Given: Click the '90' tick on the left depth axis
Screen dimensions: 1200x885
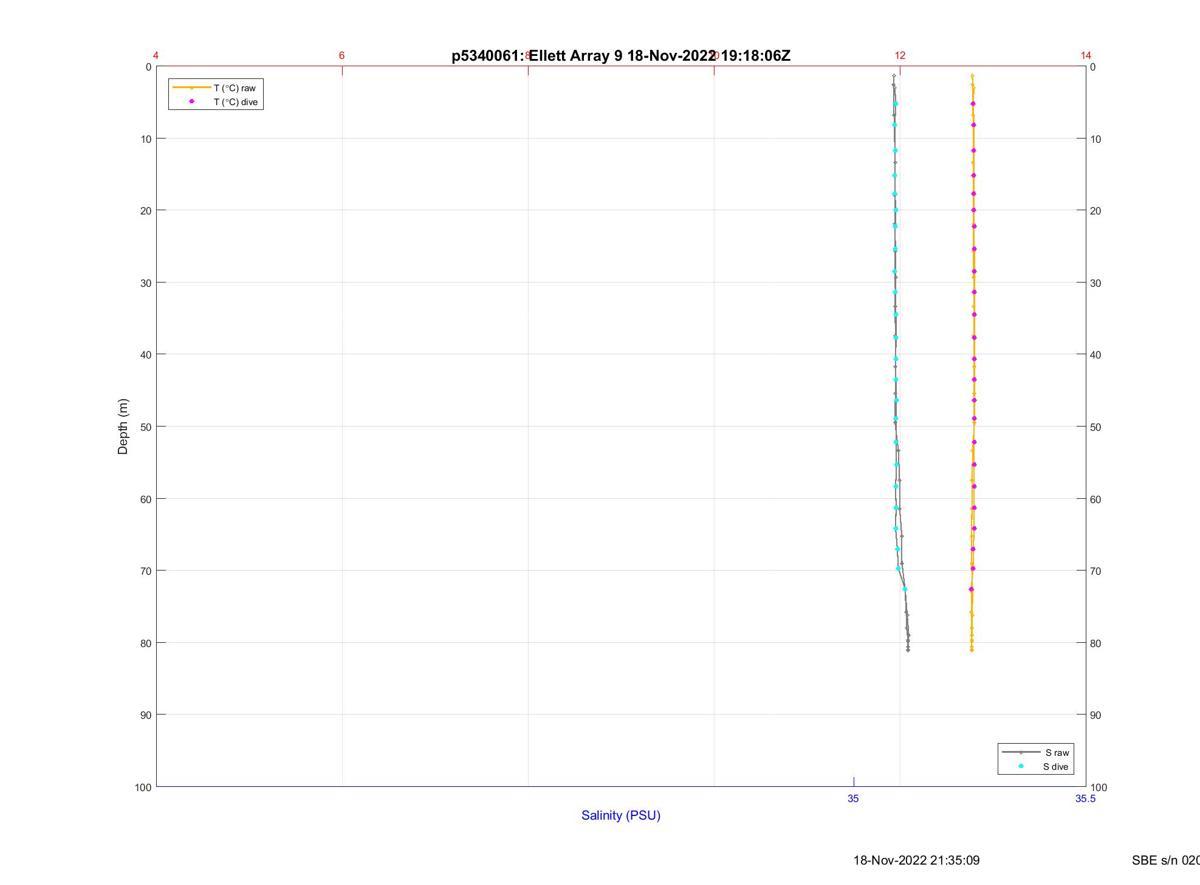Looking at the screenshot, I should point(145,715).
